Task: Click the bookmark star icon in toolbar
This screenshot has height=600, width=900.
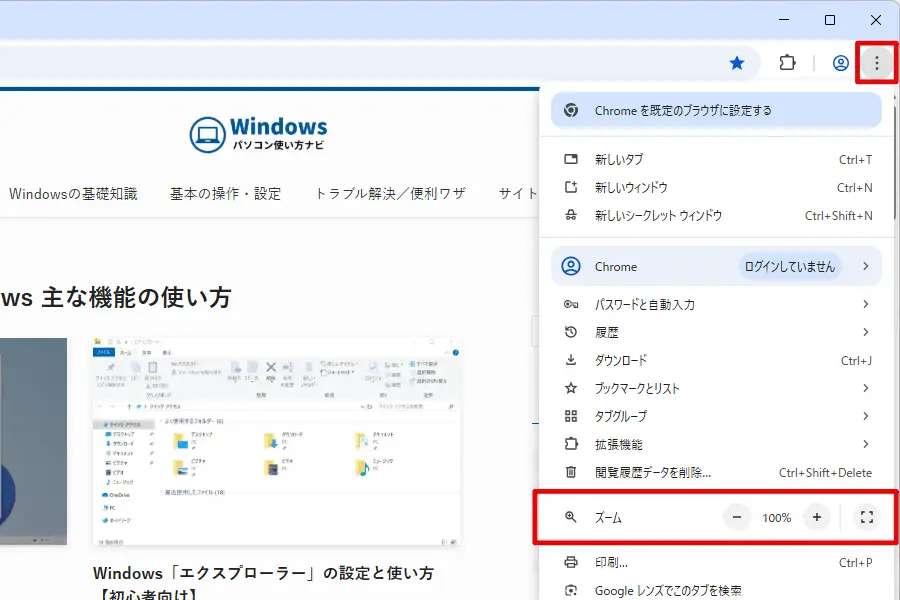Action: point(737,62)
